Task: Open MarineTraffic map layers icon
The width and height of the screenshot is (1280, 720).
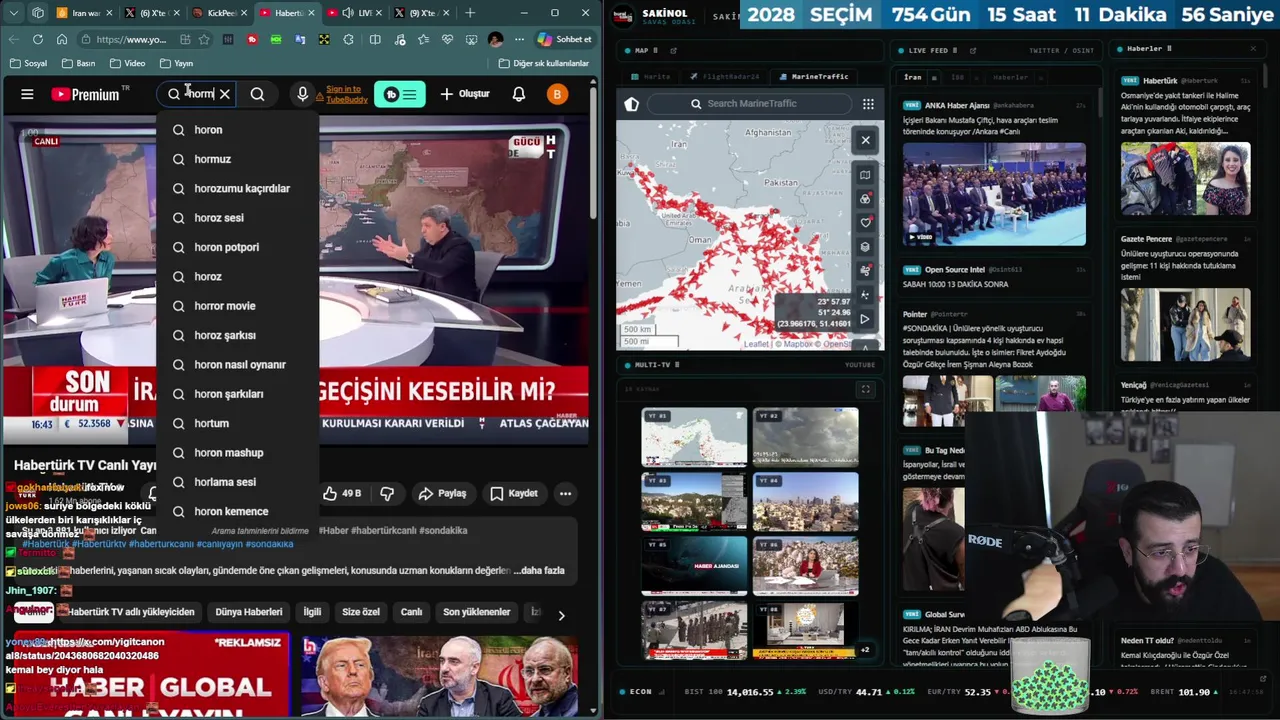Action: pyautogui.click(x=865, y=247)
